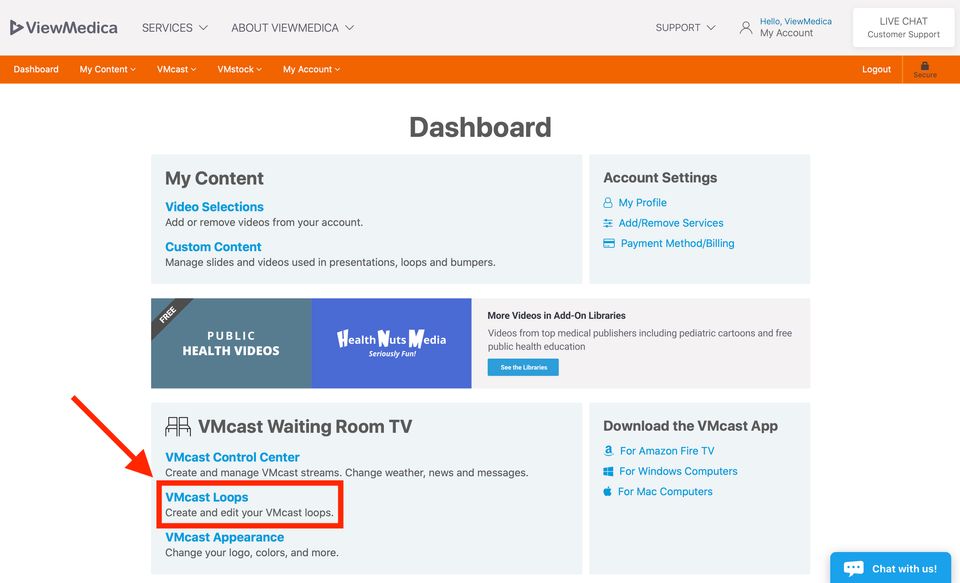The image size is (960, 583).
Task: Open My Profile settings link
Action: point(642,203)
